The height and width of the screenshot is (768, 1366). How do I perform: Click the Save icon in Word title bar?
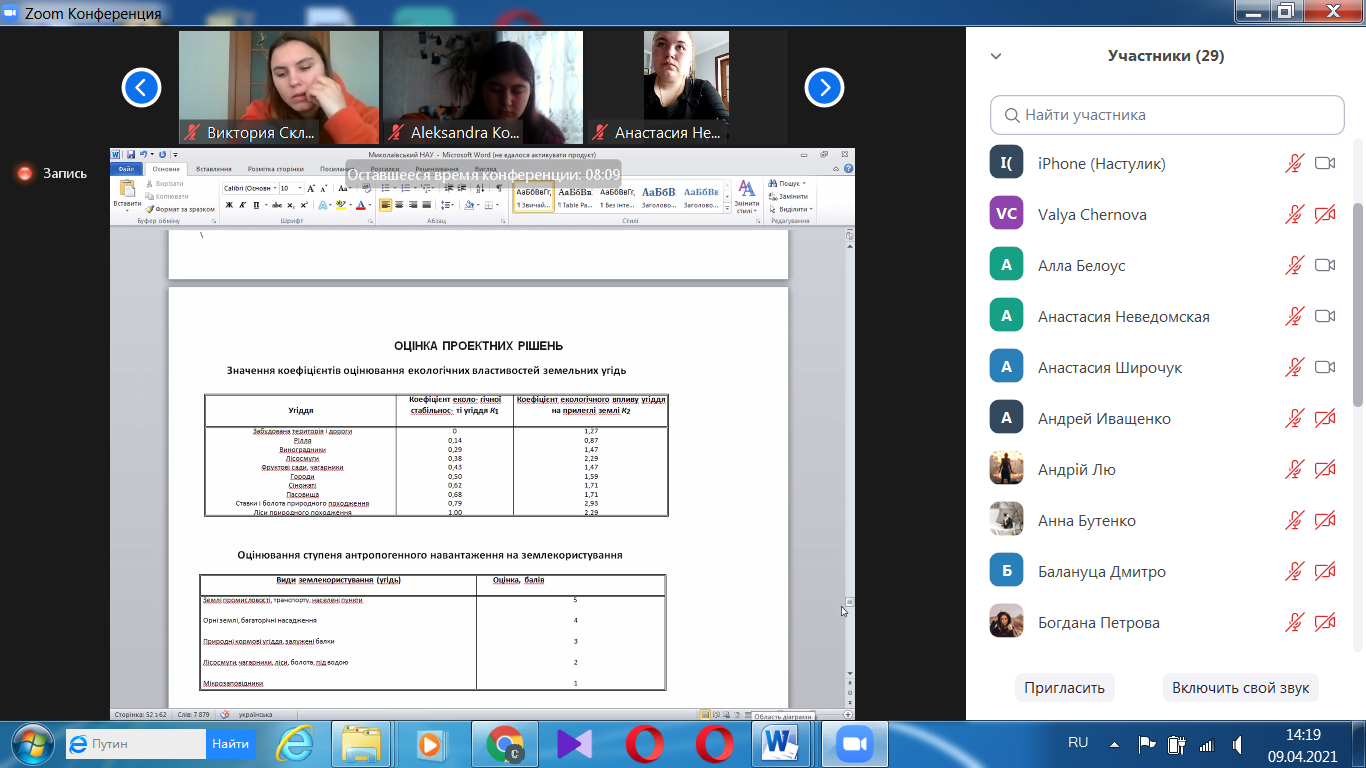coord(131,154)
